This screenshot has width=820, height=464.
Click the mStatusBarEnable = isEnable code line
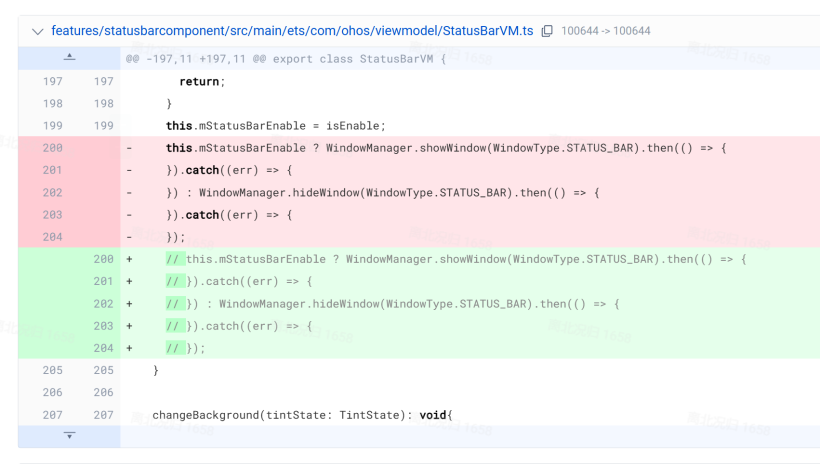click(275, 126)
